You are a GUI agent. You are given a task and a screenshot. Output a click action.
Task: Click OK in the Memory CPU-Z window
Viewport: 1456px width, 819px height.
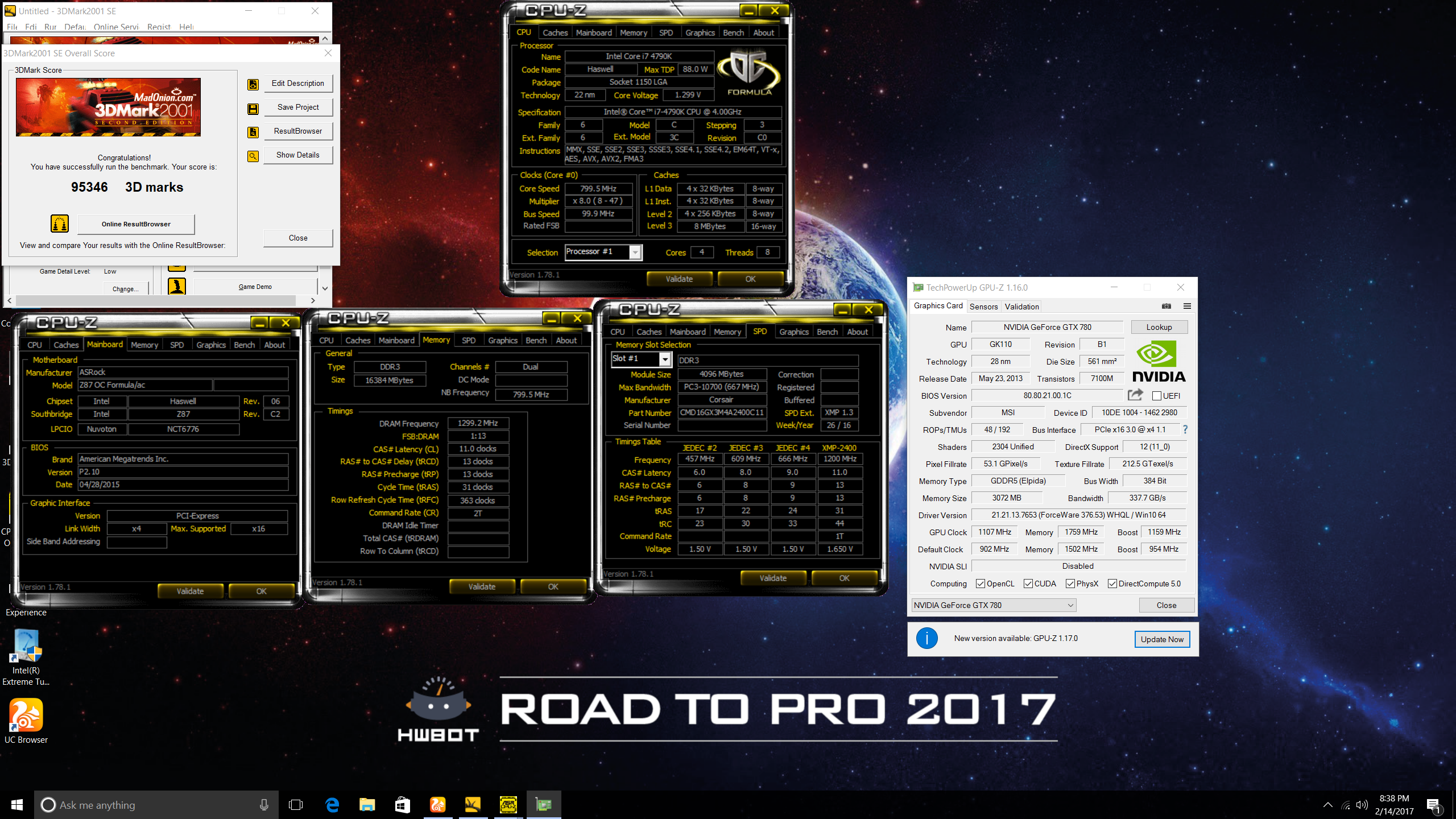click(553, 586)
